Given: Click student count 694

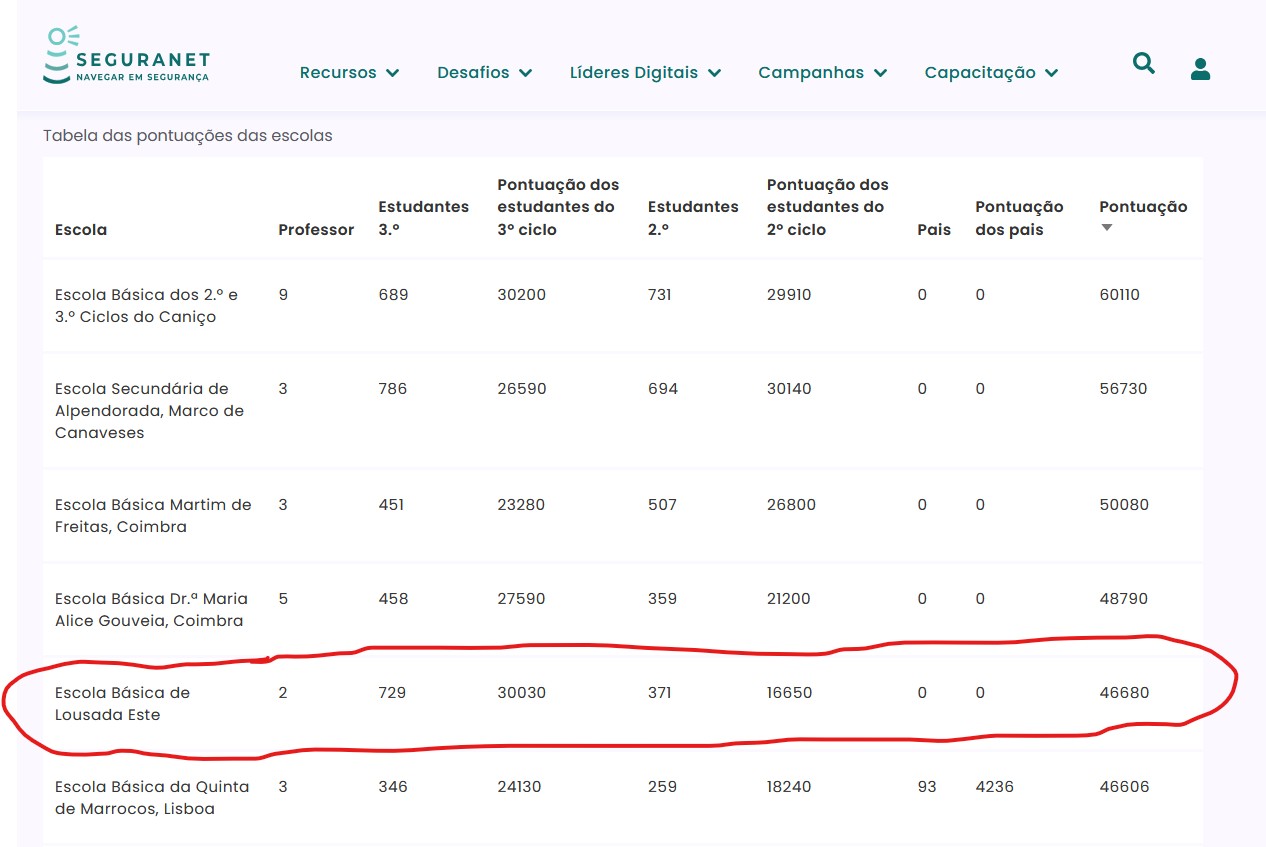Looking at the screenshot, I should point(663,389).
